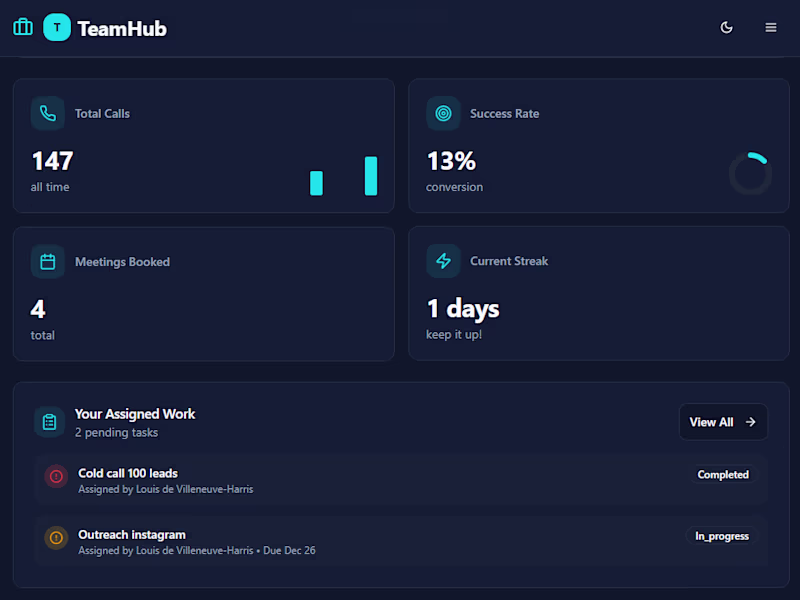Click the calendar icon on Meetings Booked
Screen dimensions: 800x600
click(48, 262)
